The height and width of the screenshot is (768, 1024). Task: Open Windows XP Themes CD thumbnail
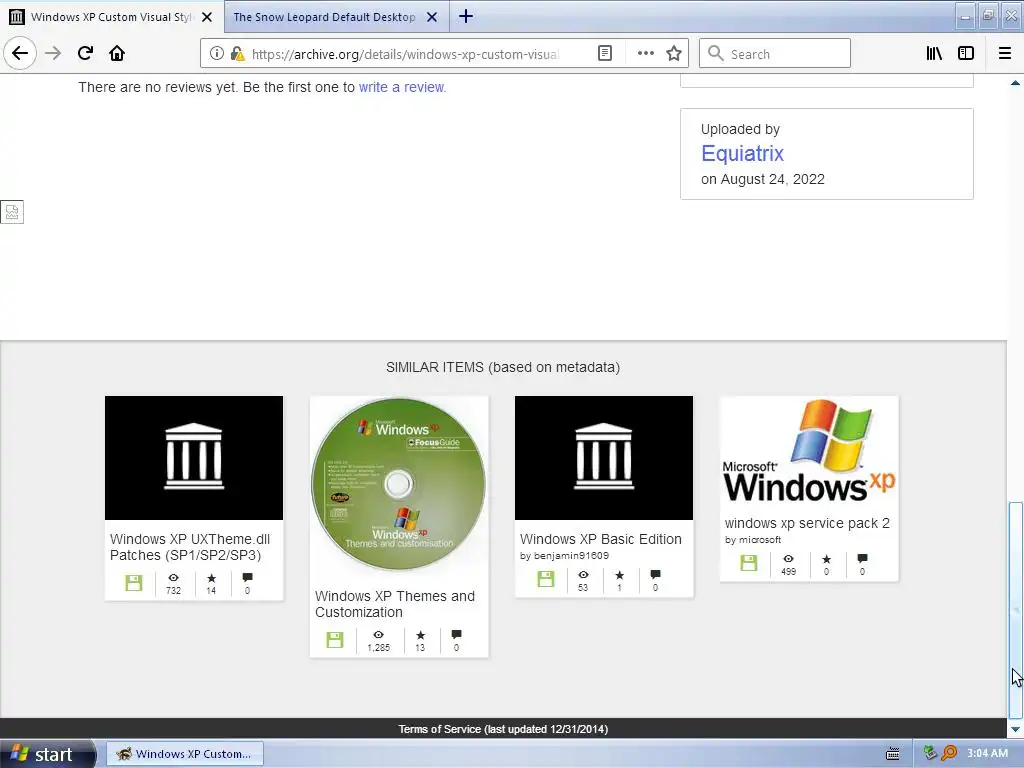click(x=398, y=485)
